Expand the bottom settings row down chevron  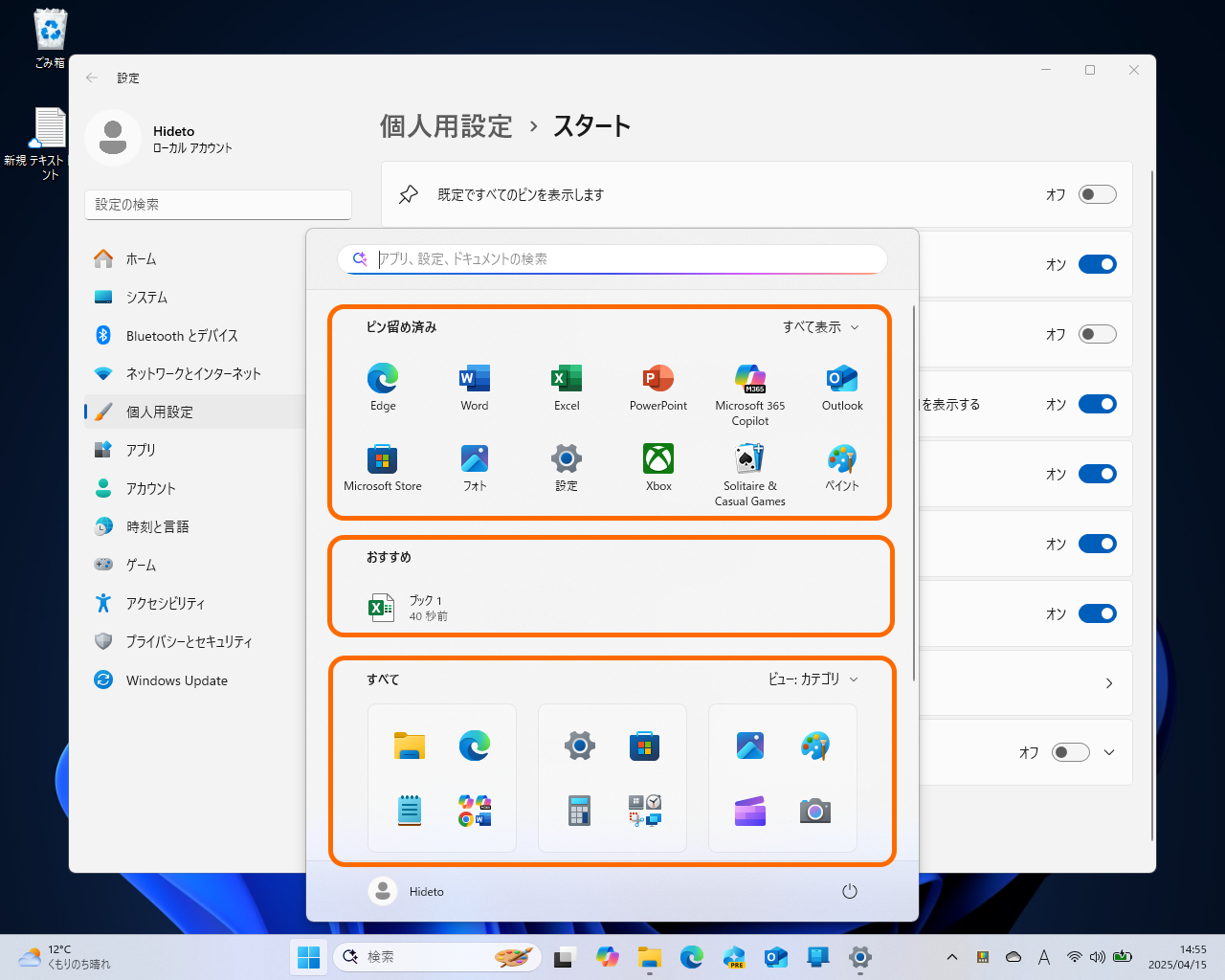coord(1109,752)
